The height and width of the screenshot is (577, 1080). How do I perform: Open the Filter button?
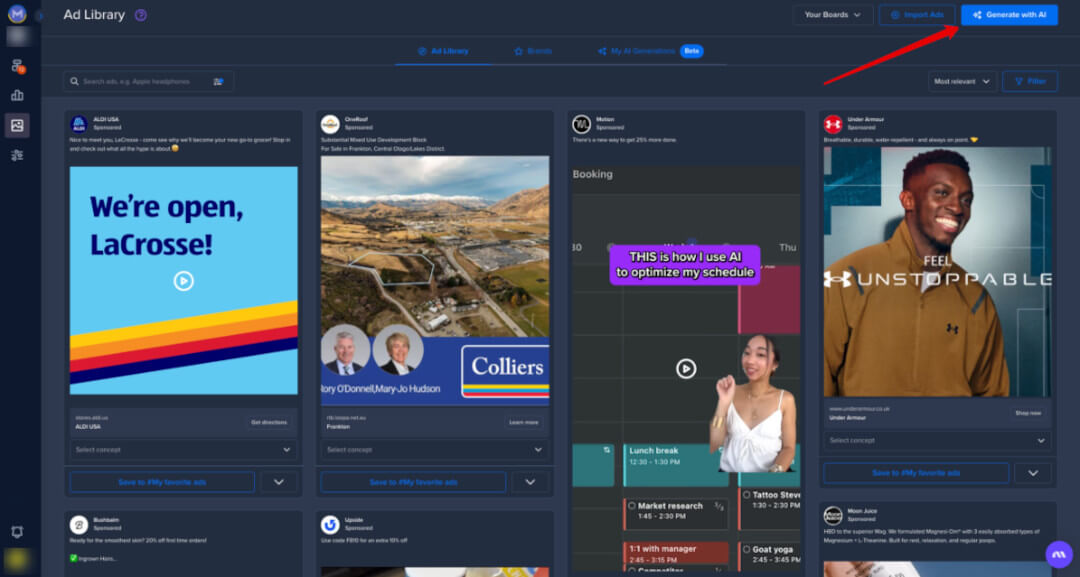pyautogui.click(x=1030, y=81)
